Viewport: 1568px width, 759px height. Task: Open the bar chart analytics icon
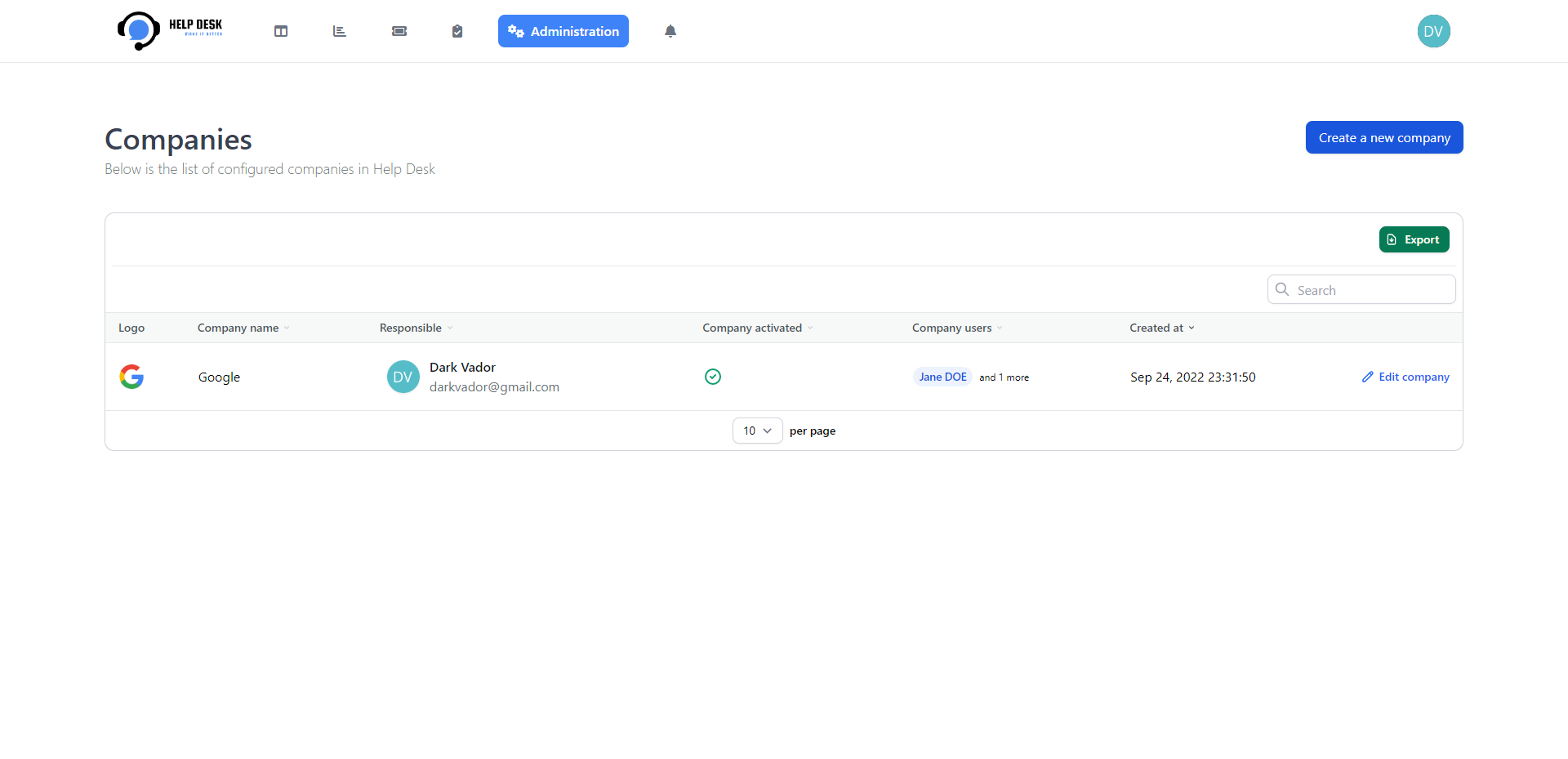340,31
